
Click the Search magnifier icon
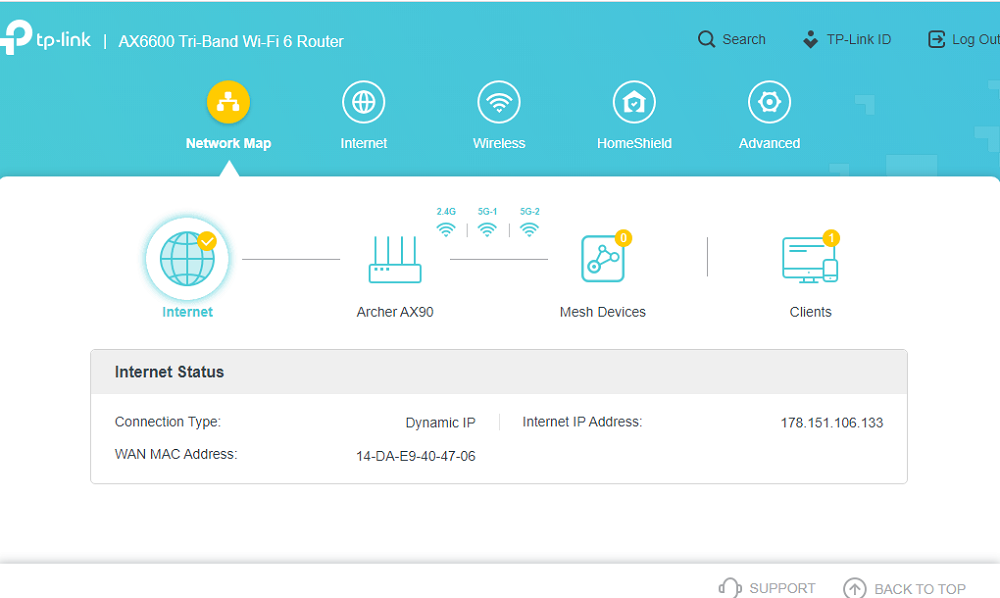(x=706, y=40)
